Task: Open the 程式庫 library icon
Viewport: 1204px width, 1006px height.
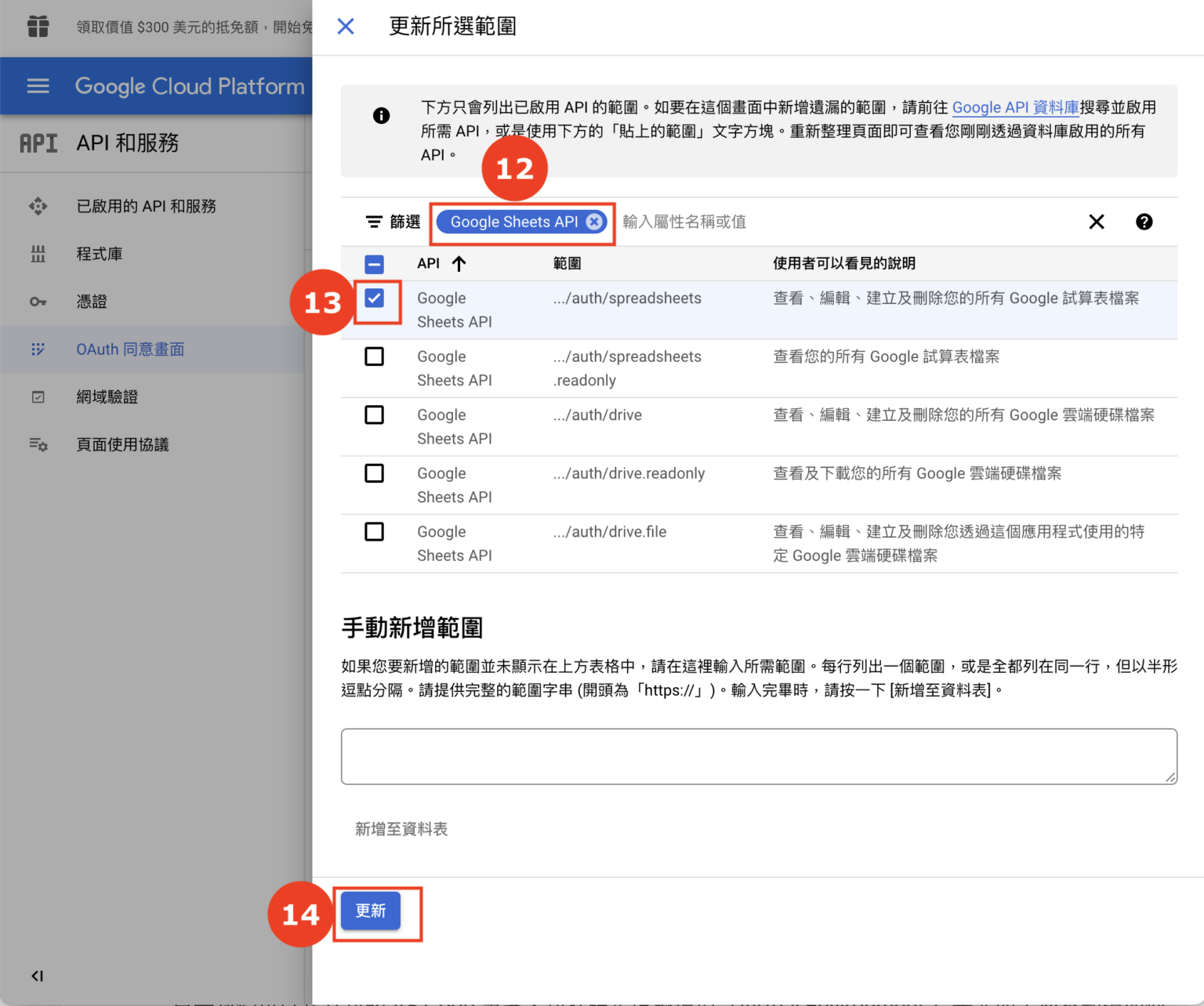Action: click(x=38, y=254)
